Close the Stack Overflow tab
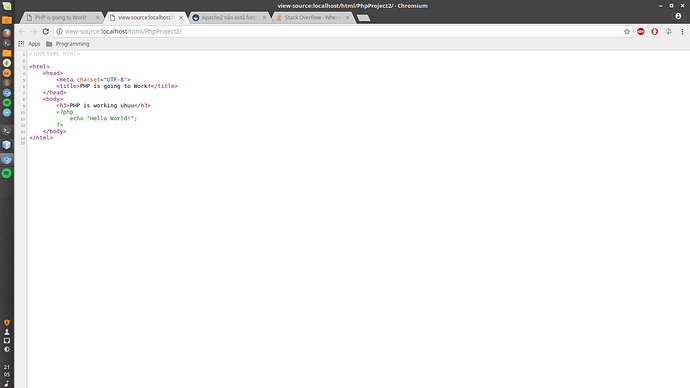 coord(348,18)
